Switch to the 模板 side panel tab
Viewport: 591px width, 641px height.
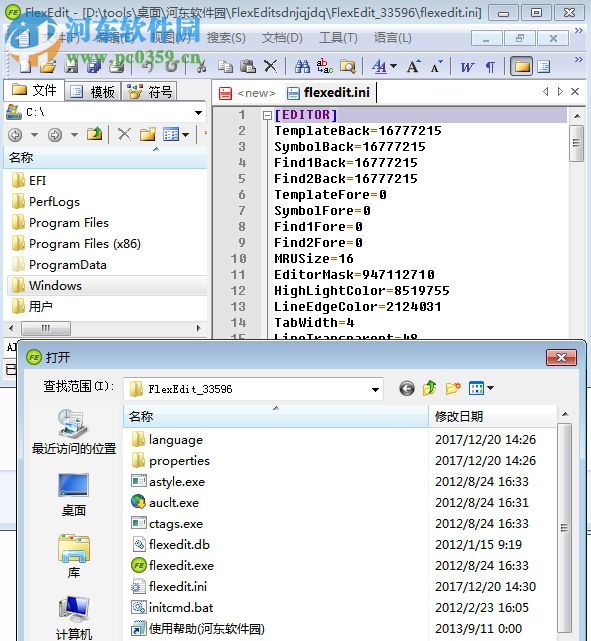(92, 92)
